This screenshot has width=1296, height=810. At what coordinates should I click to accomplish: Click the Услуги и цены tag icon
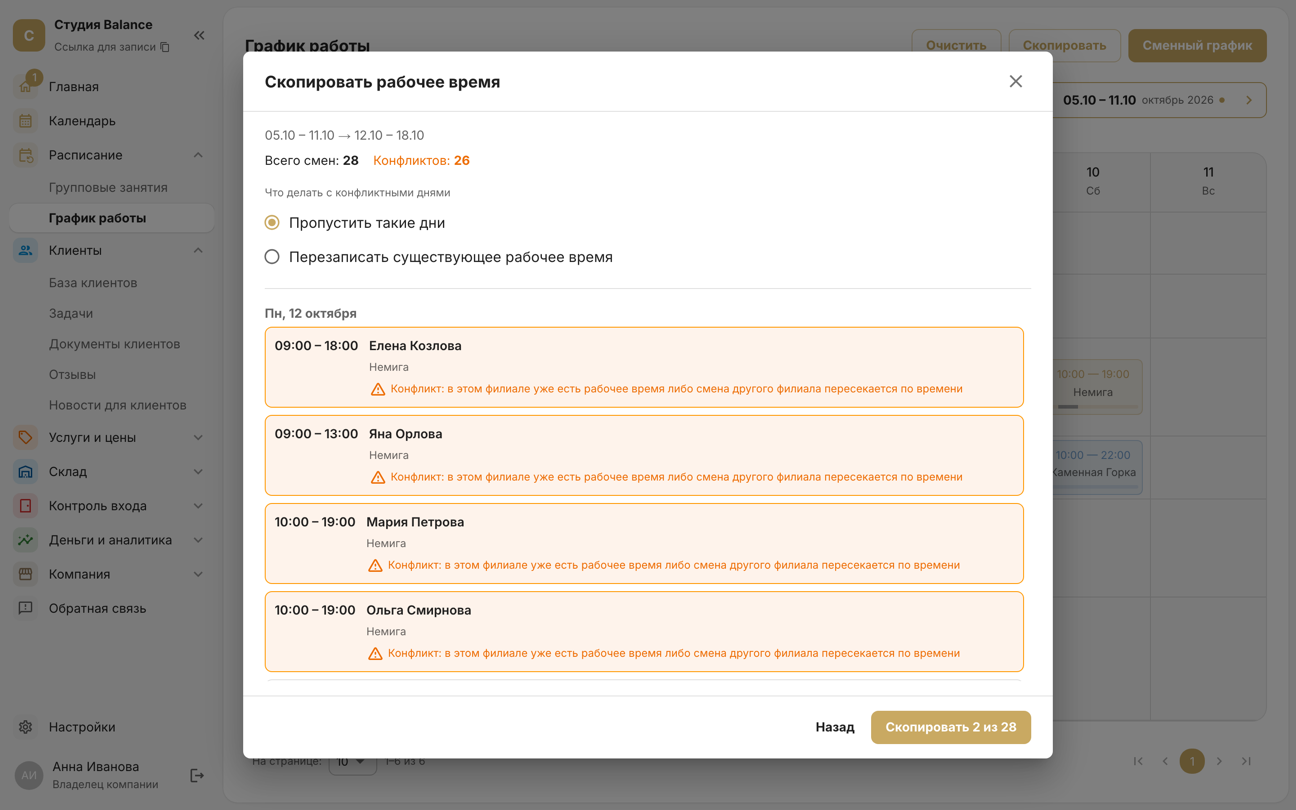point(26,437)
